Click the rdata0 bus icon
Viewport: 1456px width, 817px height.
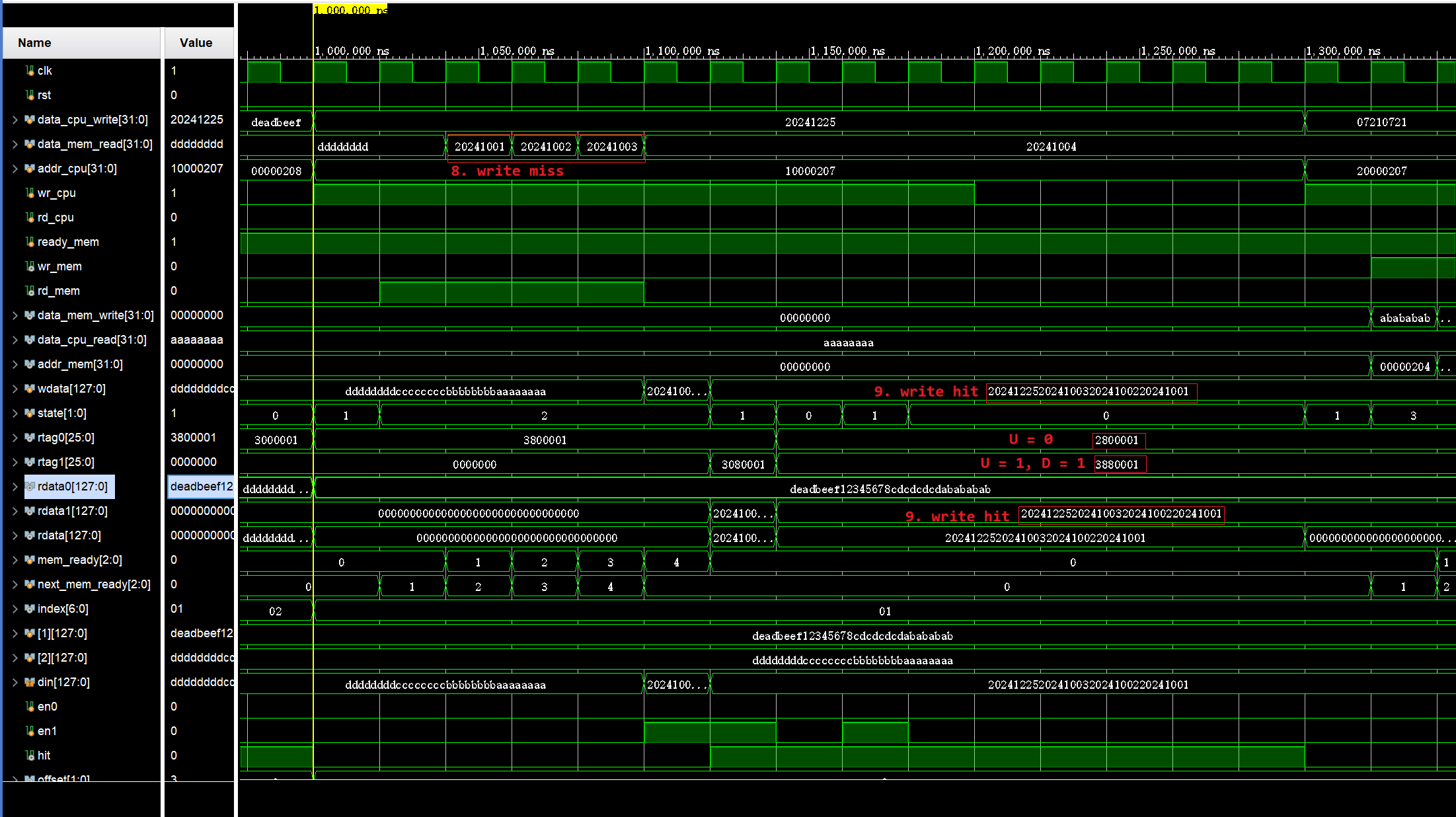click(30, 486)
